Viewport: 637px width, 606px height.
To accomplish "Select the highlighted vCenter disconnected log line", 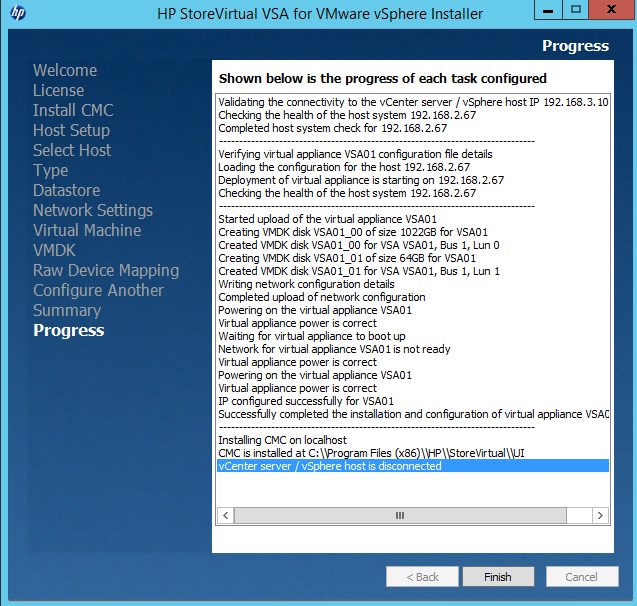I will coord(330,466).
